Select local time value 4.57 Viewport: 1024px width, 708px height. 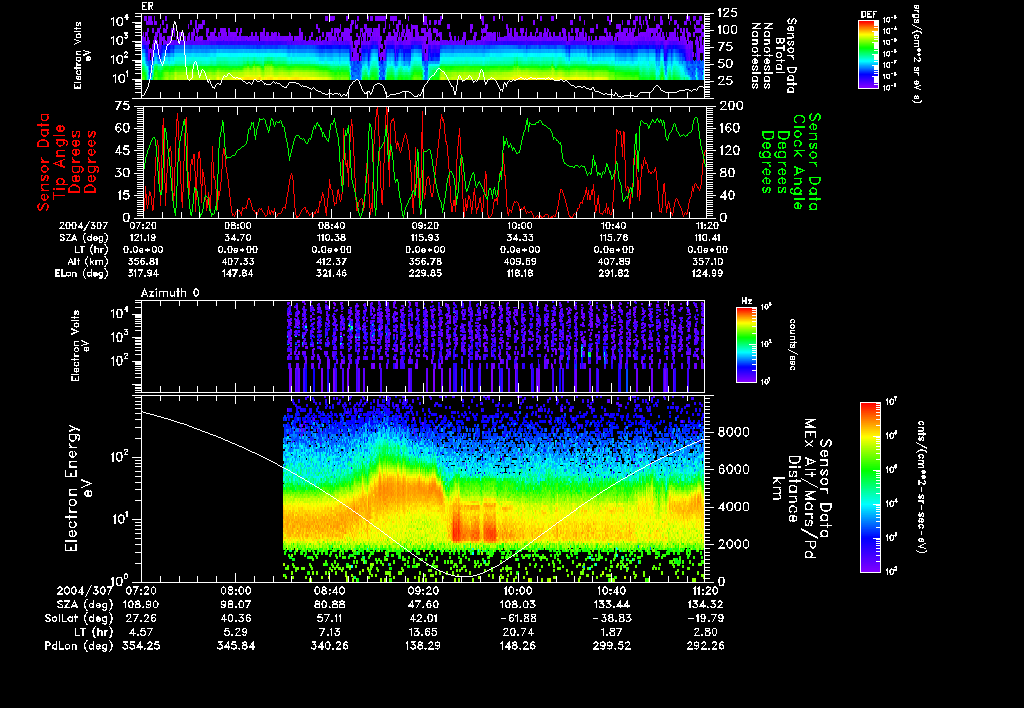click(142, 632)
